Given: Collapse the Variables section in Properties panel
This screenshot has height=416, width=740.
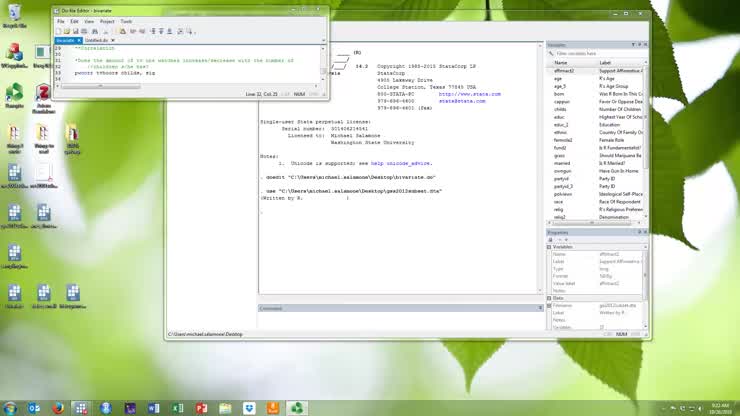Looking at the screenshot, I should point(550,248).
